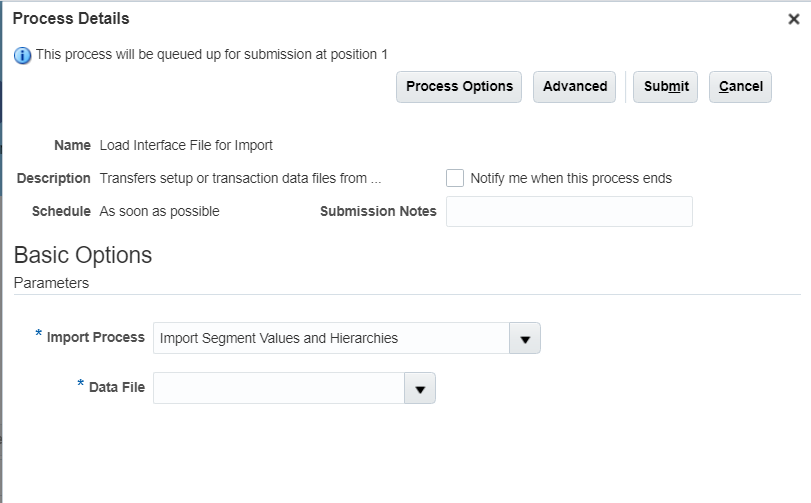Click the As soon as possible schedule value
This screenshot has height=503, width=811.
(159, 211)
